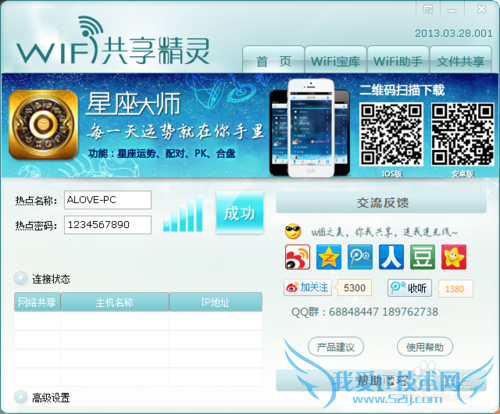
Task: Click the IP地址 column header
Action: coord(216,302)
